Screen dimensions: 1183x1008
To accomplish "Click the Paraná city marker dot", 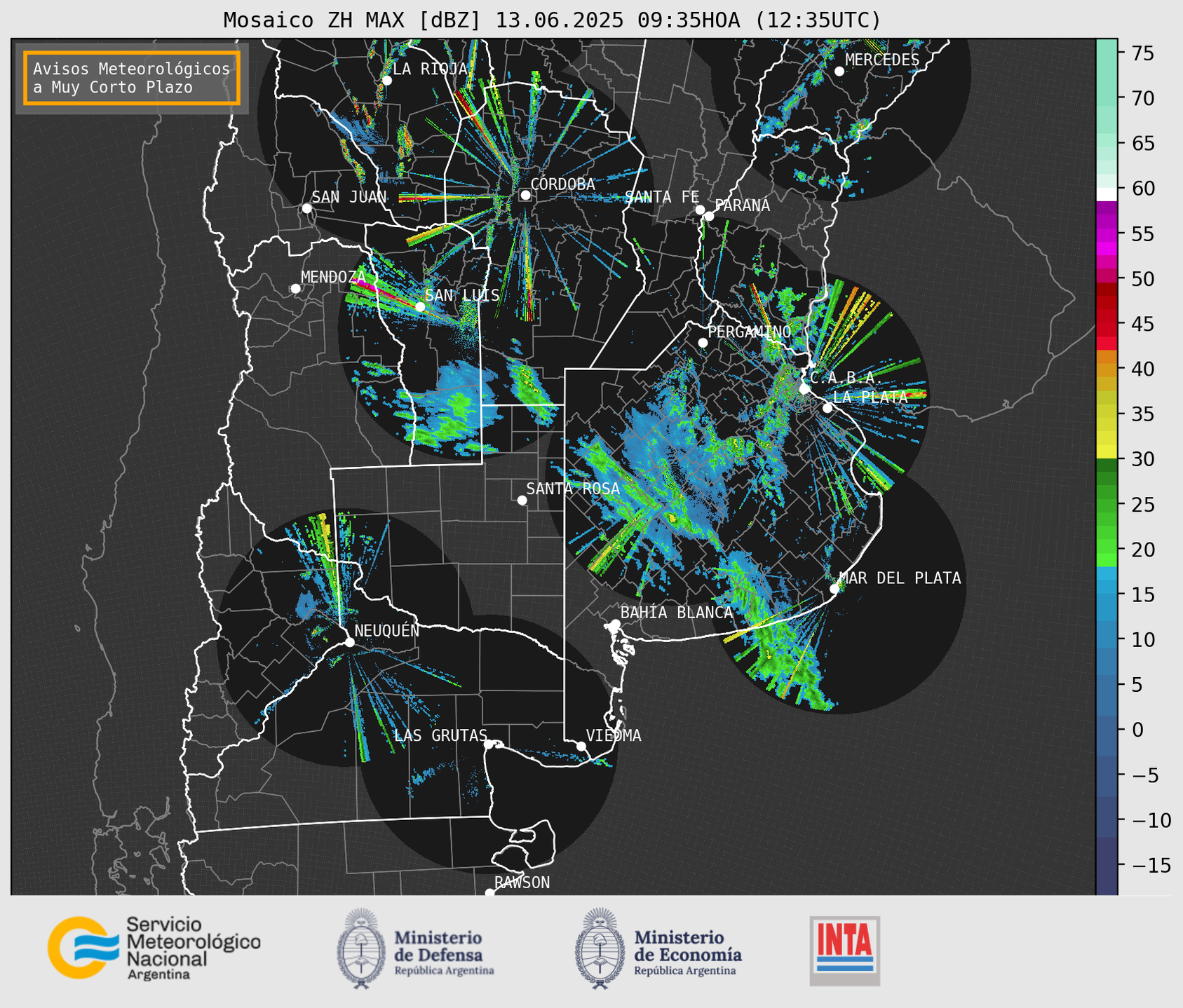I will tap(709, 216).
